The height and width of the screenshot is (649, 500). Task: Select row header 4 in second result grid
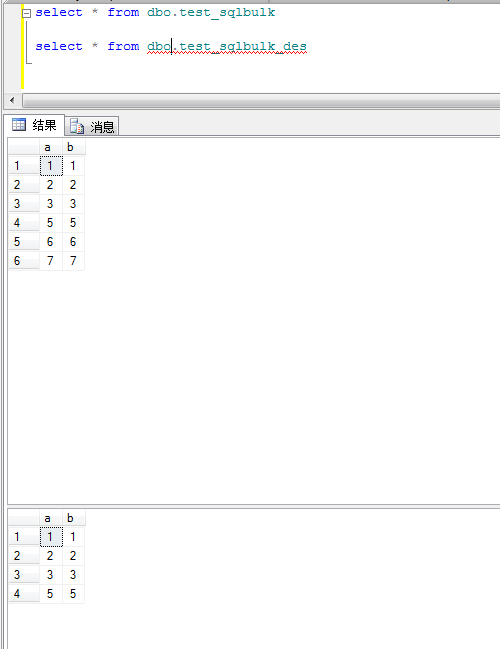point(24,594)
